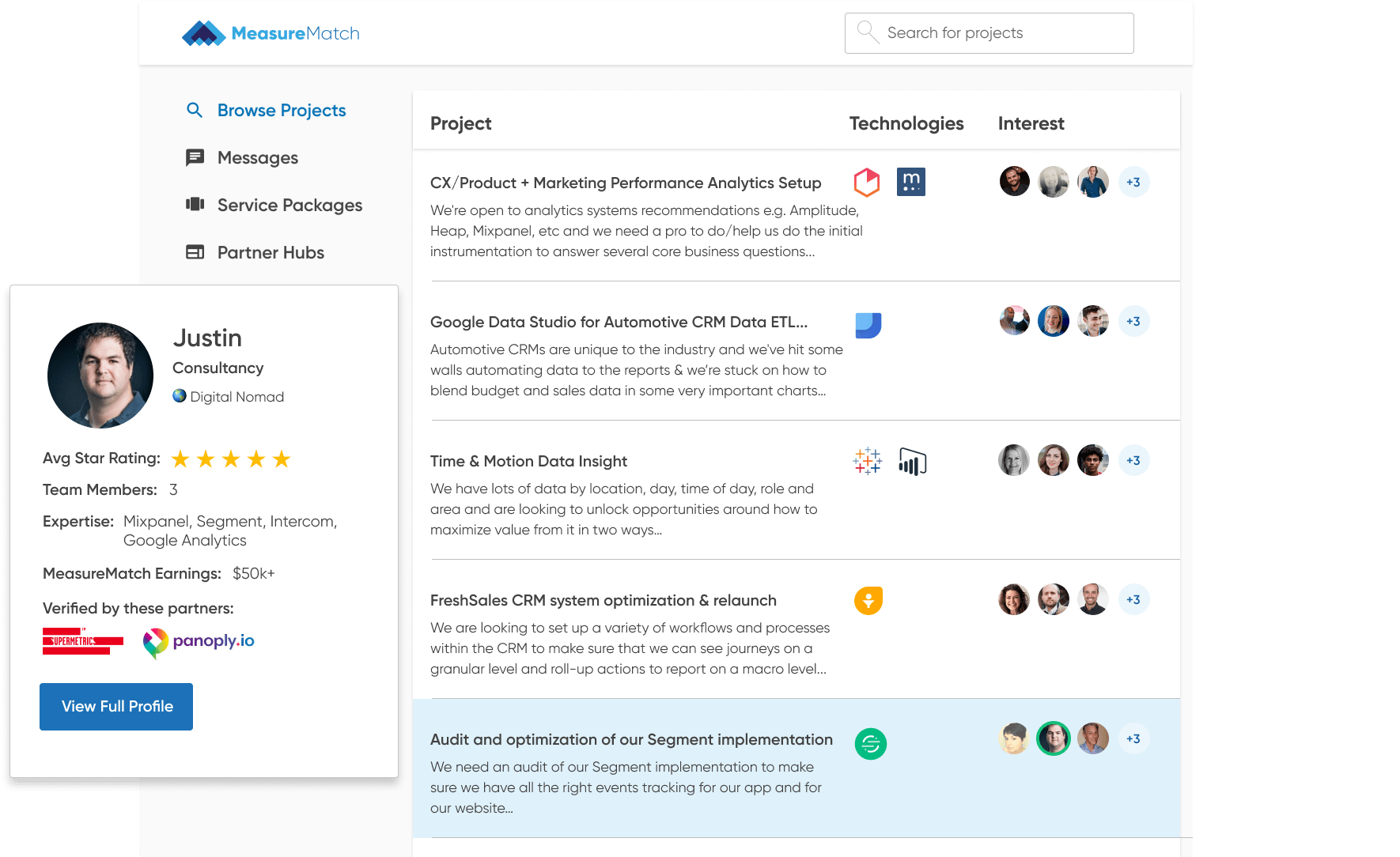Click the yellow Freshsales technology icon

click(x=868, y=601)
